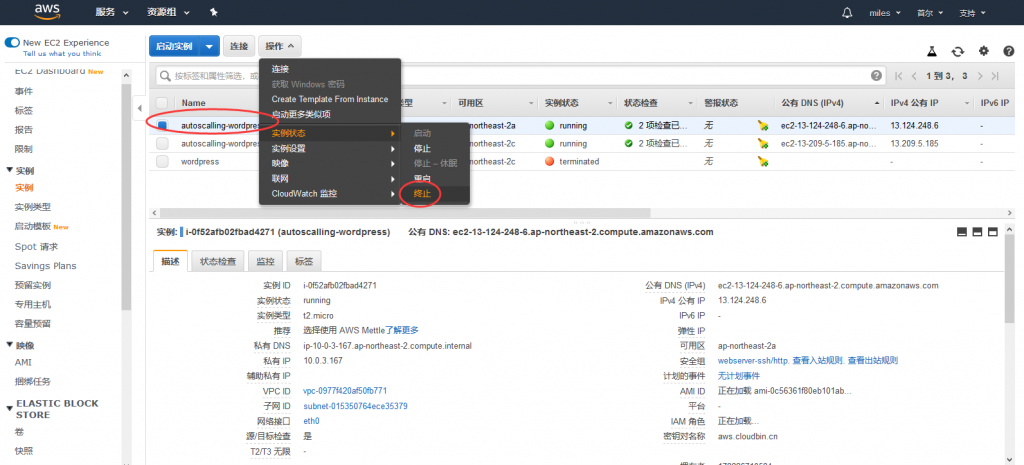Switch to the 监控 tab
Screen dimensions: 1024x465
pos(265,261)
